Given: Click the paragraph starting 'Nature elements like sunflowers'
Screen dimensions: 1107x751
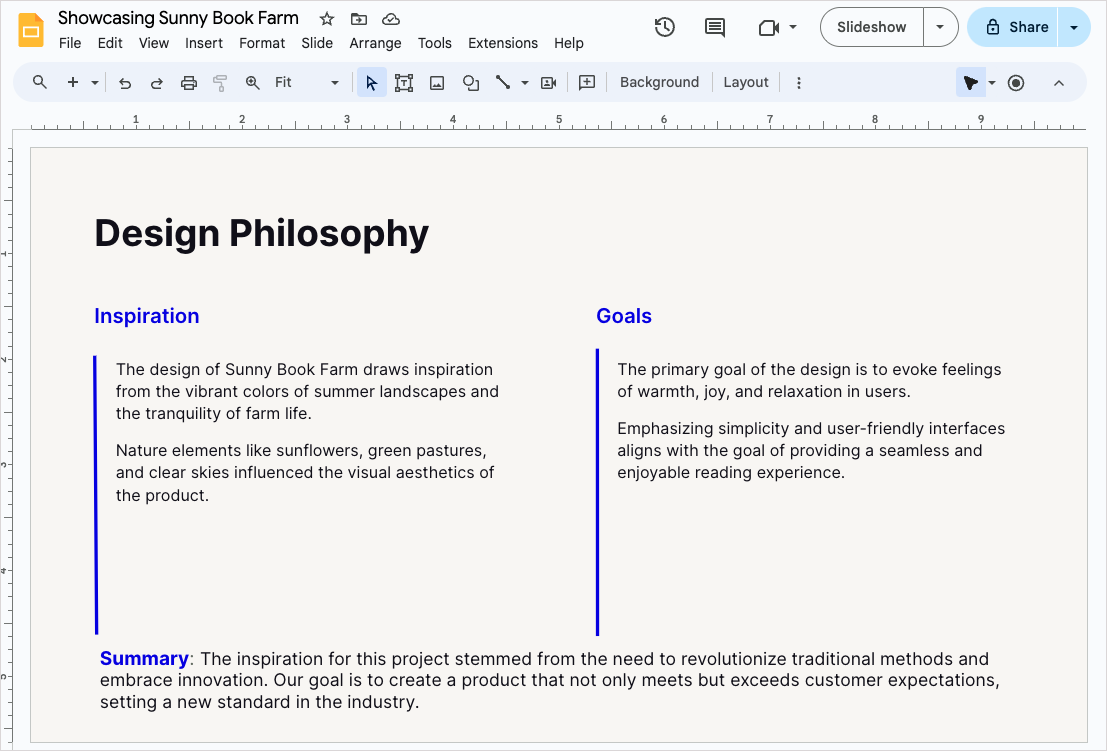Looking at the screenshot, I should pyautogui.click(x=305, y=473).
